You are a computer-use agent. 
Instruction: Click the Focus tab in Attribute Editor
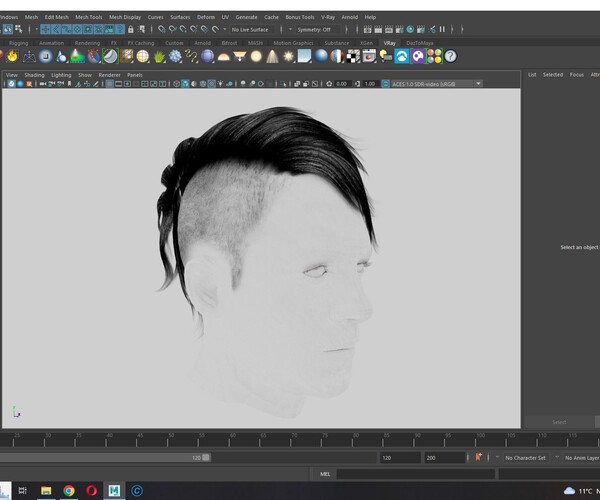coord(577,75)
